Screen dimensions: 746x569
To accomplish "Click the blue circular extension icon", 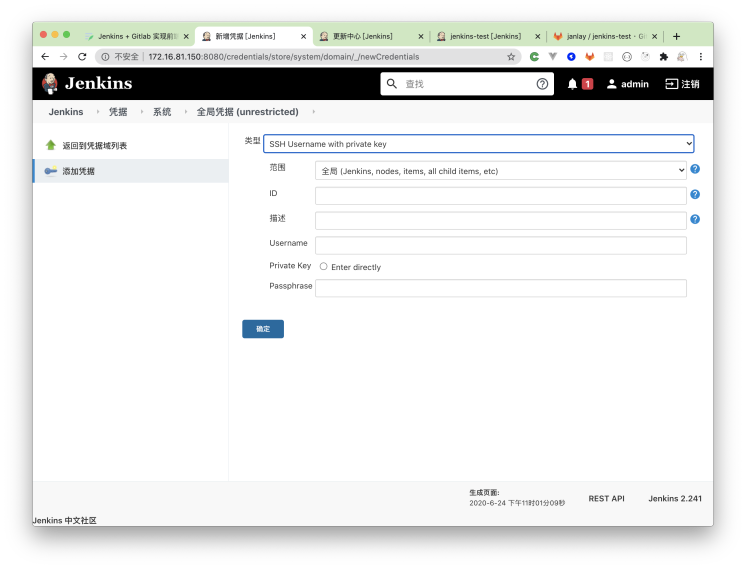I will (571, 57).
